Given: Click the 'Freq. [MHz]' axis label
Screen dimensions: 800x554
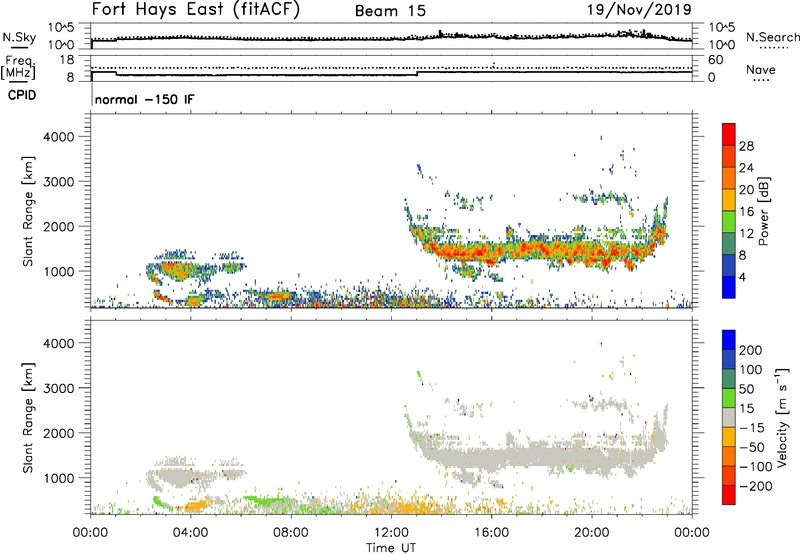Looking at the screenshot, I should 19,67.
